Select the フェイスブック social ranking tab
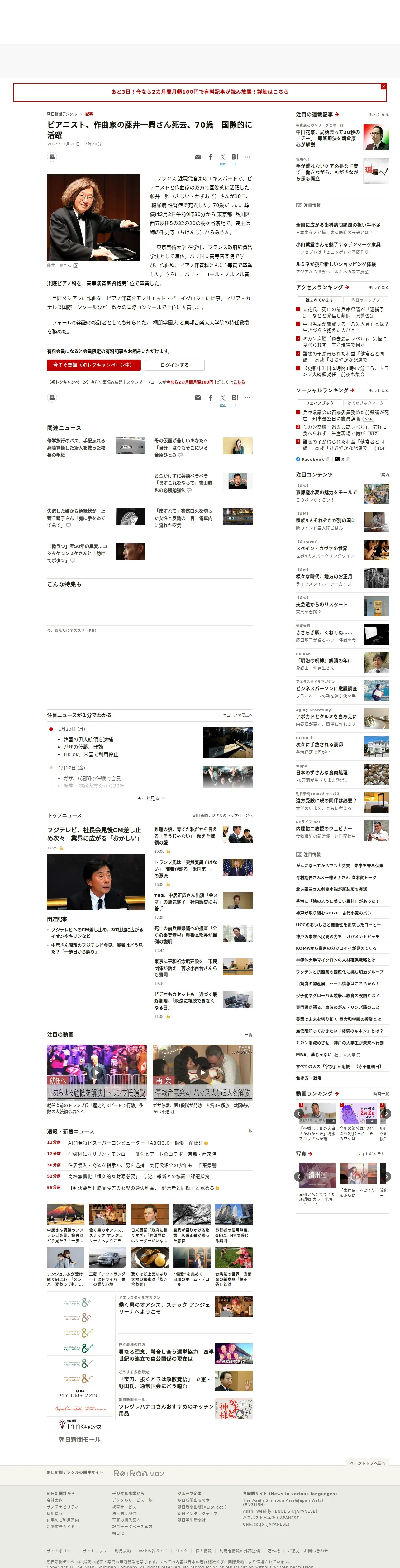 click(320, 403)
